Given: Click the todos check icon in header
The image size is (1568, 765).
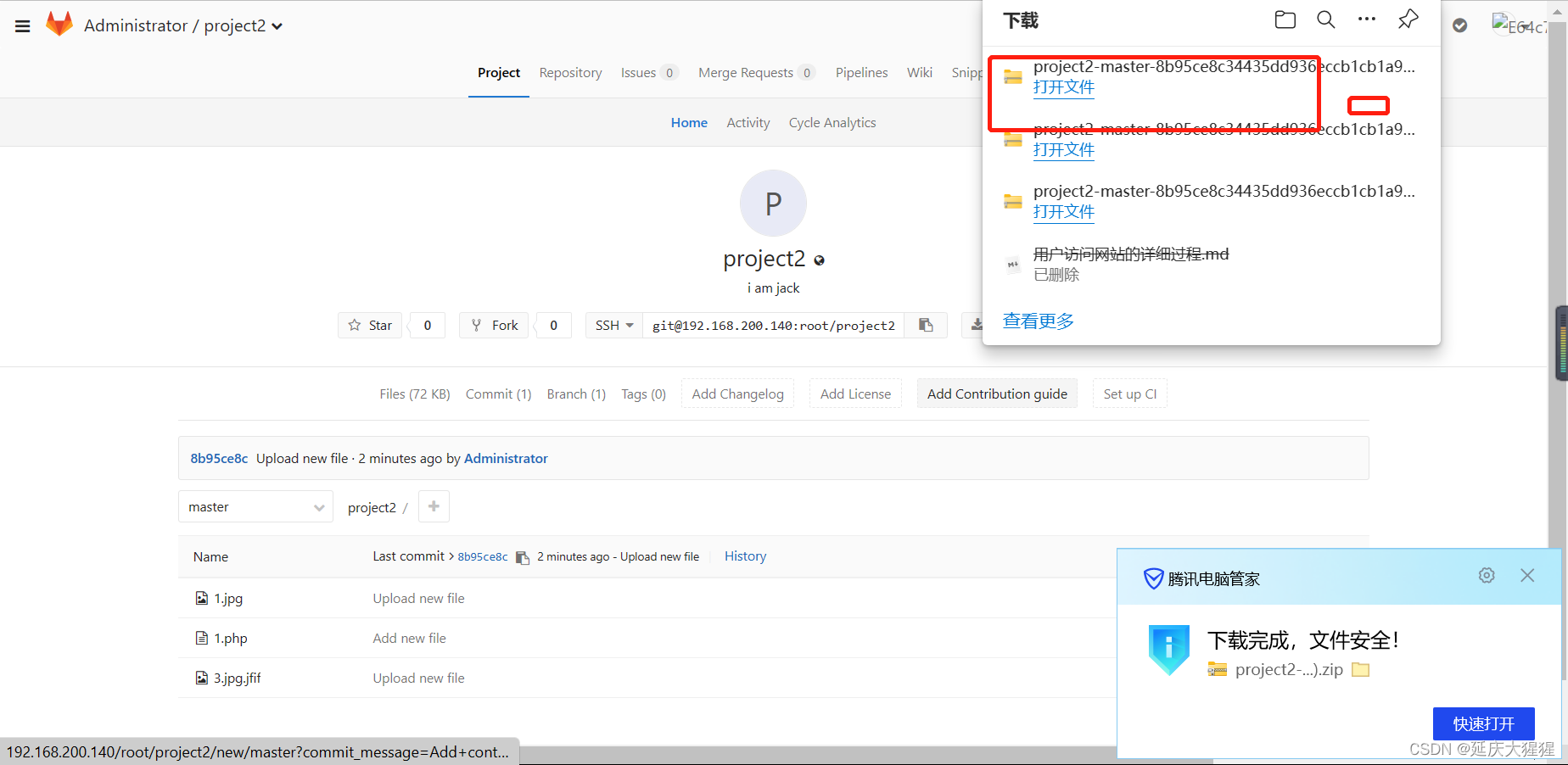Looking at the screenshot, I should [1460, 25].
